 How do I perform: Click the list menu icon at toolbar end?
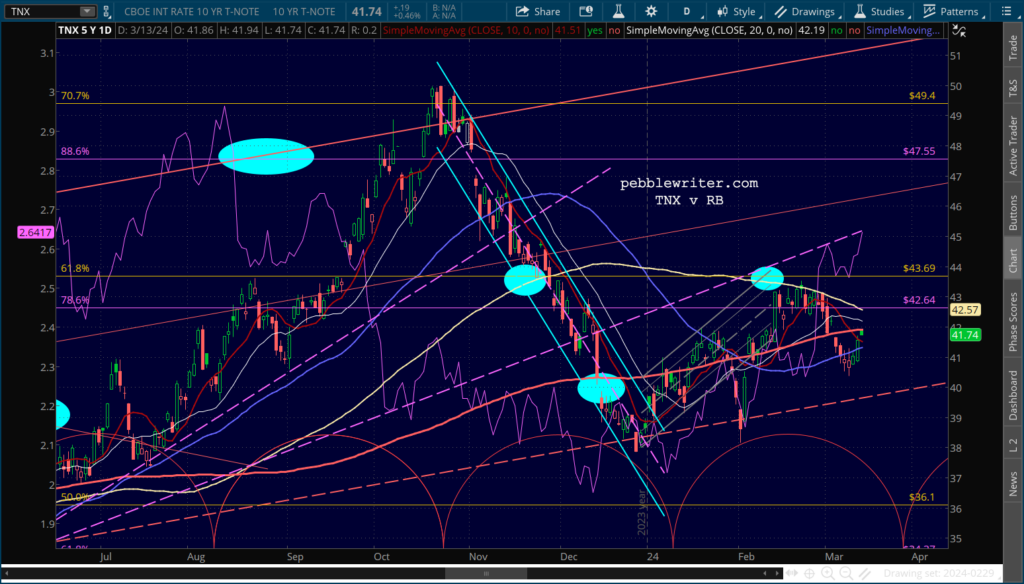point(1006,11)
